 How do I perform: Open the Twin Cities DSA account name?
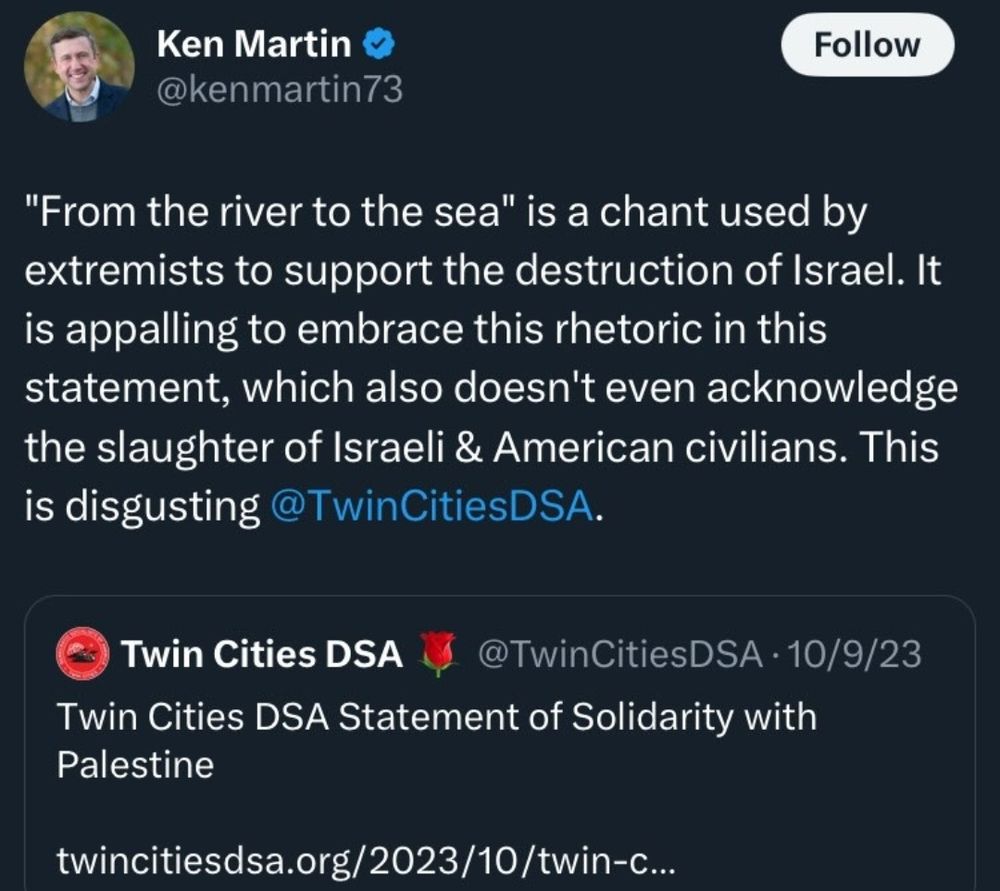(x=262, y=654)
